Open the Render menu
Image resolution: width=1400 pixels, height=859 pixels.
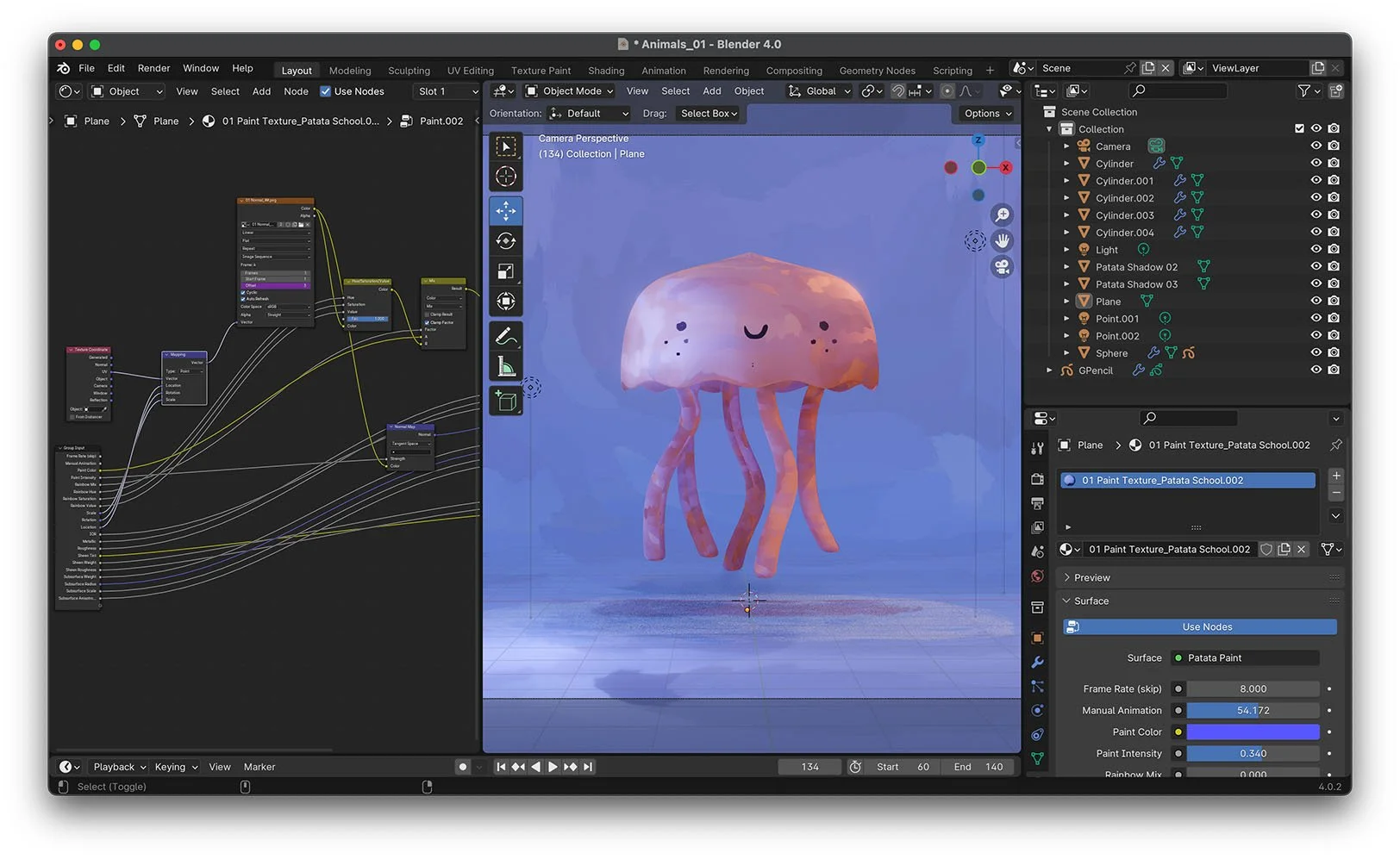153,68
